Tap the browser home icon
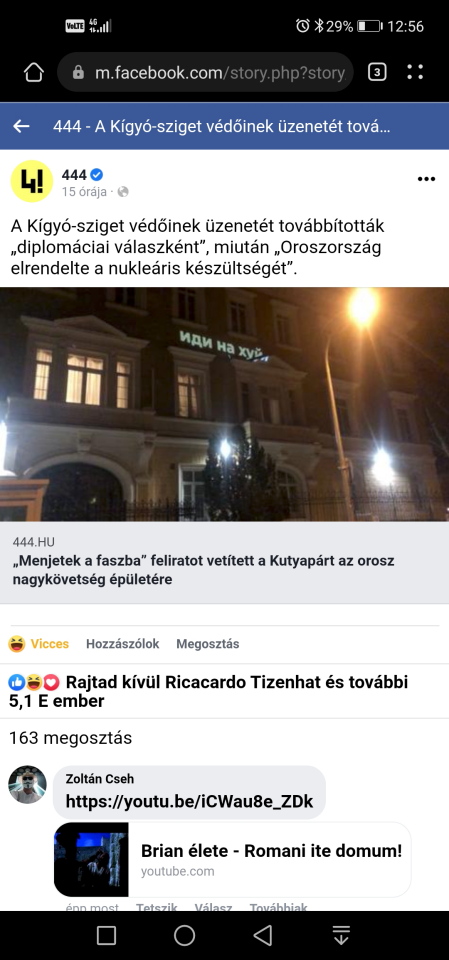Screen dimensions: 449x960 click(34, 73)
